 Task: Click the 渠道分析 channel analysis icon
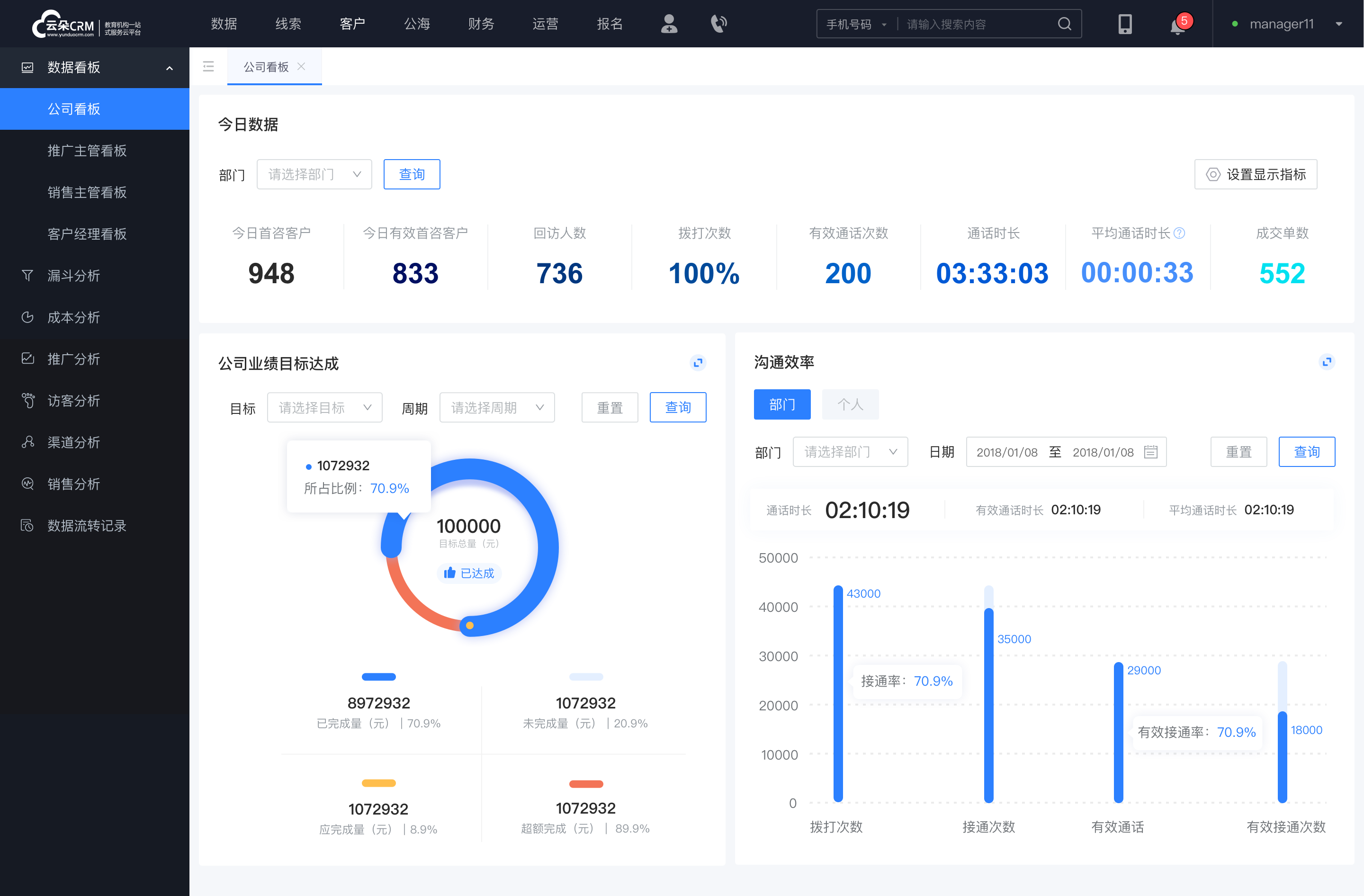[27, 441]
